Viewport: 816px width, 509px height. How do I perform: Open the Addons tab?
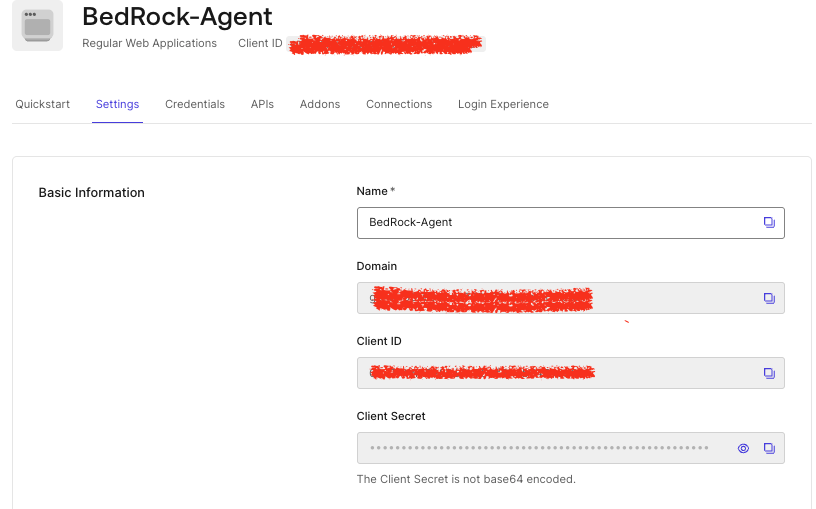[x=320, y=104]
